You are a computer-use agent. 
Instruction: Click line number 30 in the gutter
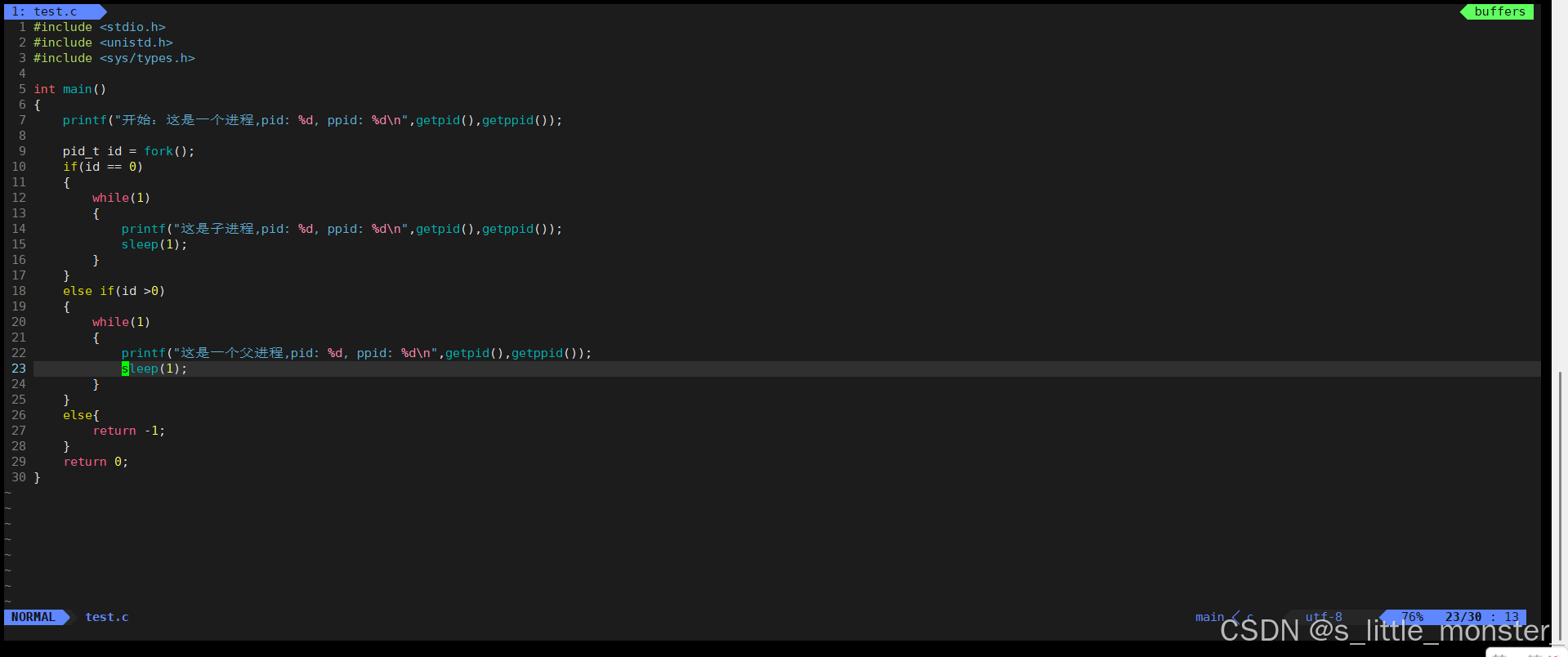[x=19, y=477]
